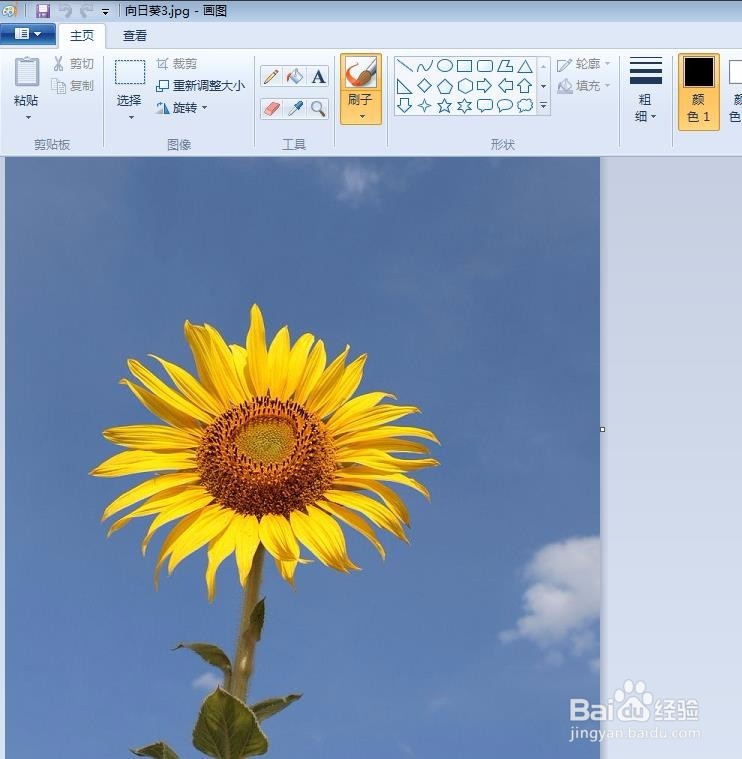Select the Magnifier tool
The width and height of the screenshot is (742, 759).
[318, 108]
